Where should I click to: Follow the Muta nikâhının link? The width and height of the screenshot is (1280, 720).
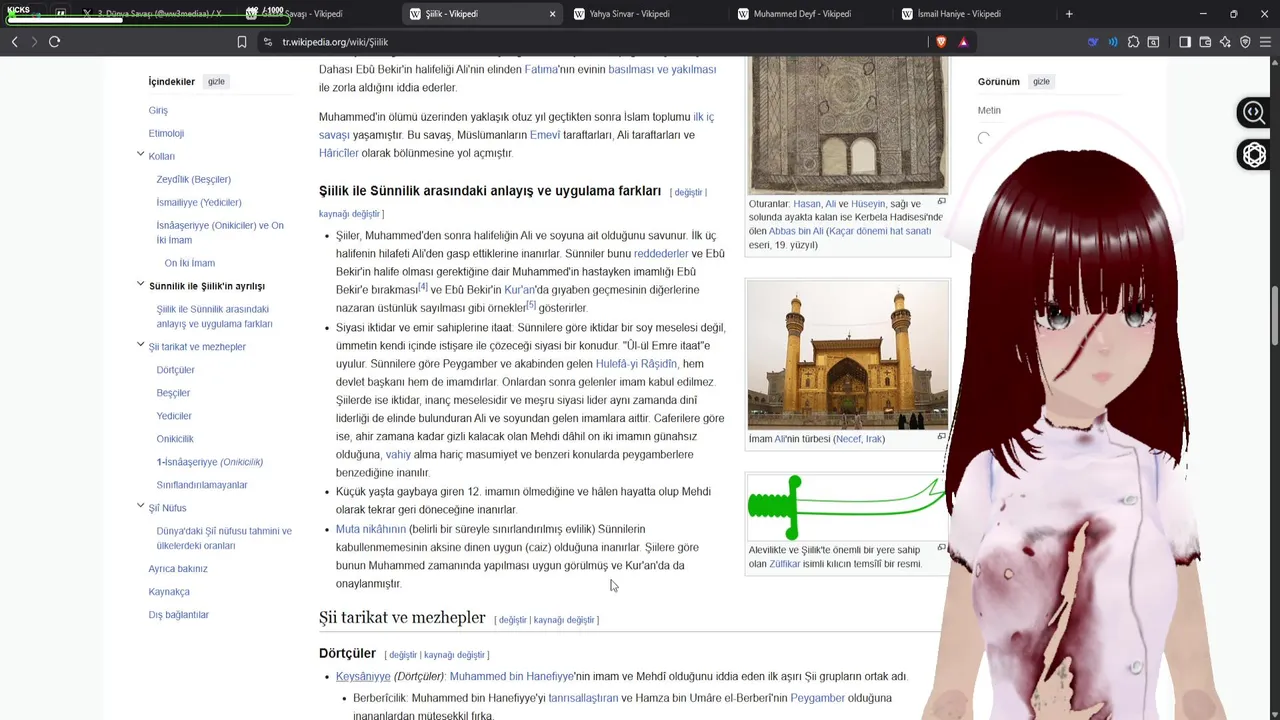point(371,529)
